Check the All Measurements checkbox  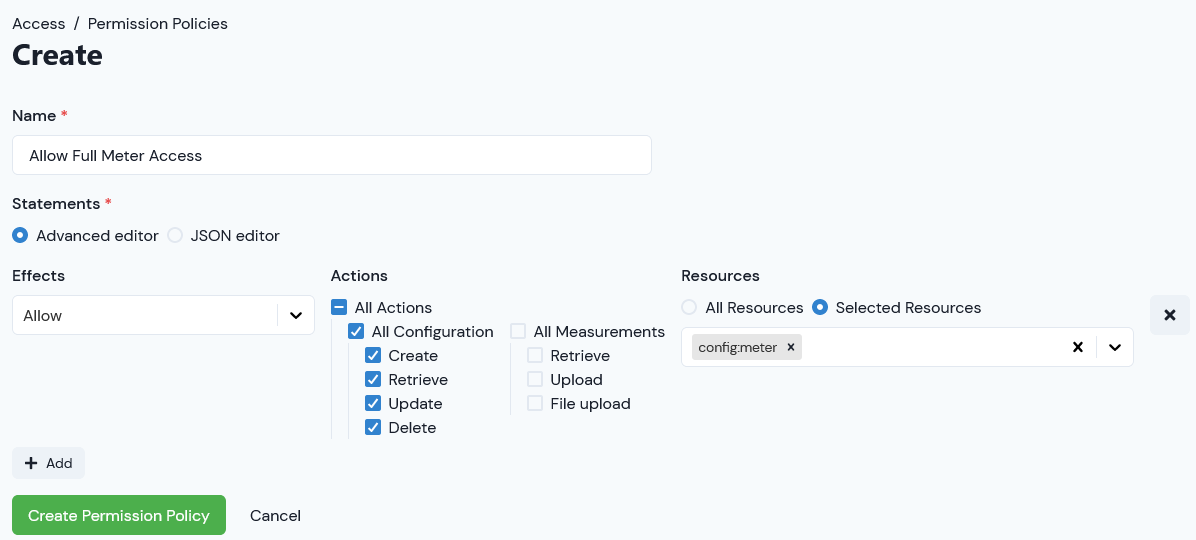pos(519,332)
